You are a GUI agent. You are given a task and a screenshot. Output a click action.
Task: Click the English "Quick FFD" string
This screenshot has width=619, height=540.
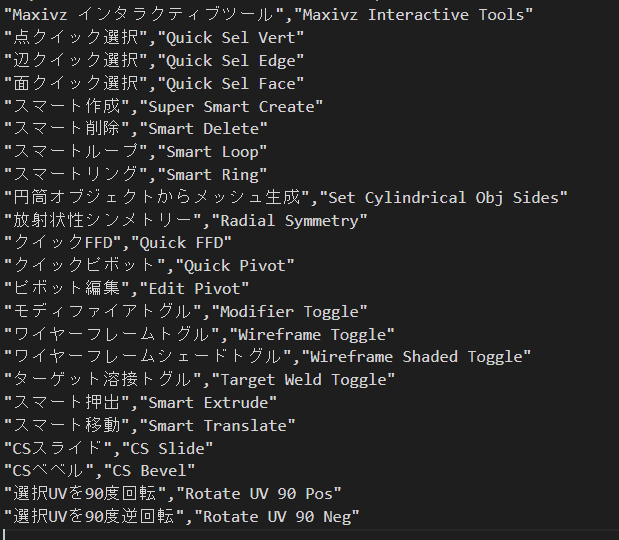[181, 243]
